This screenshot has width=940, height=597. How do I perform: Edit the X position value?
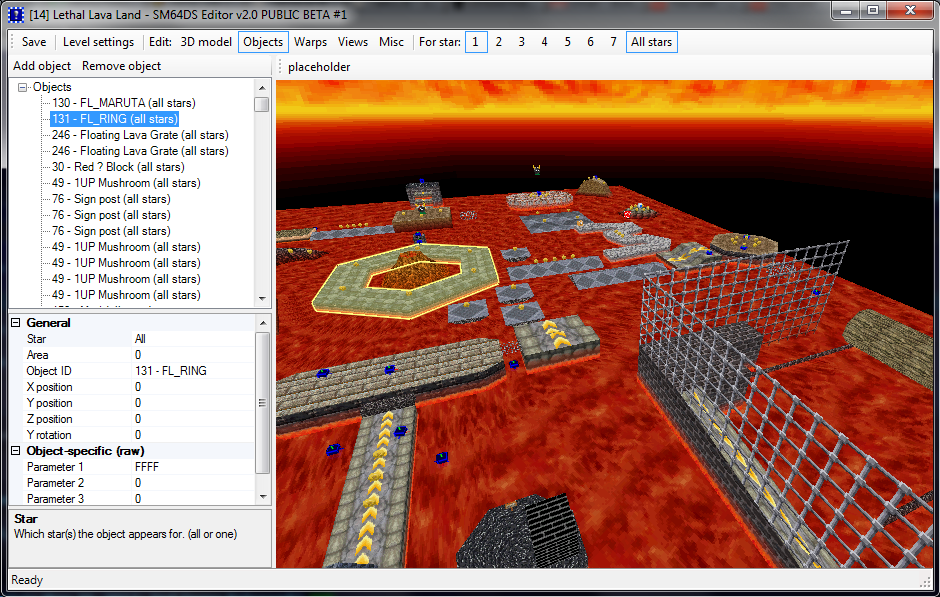[193, 387]
